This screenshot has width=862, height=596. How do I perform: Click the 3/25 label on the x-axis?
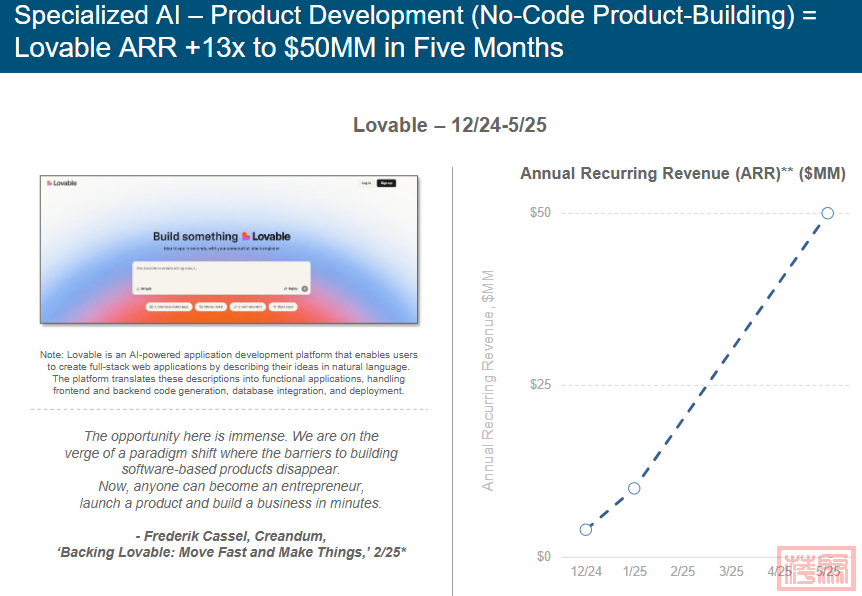pos(730,571)
